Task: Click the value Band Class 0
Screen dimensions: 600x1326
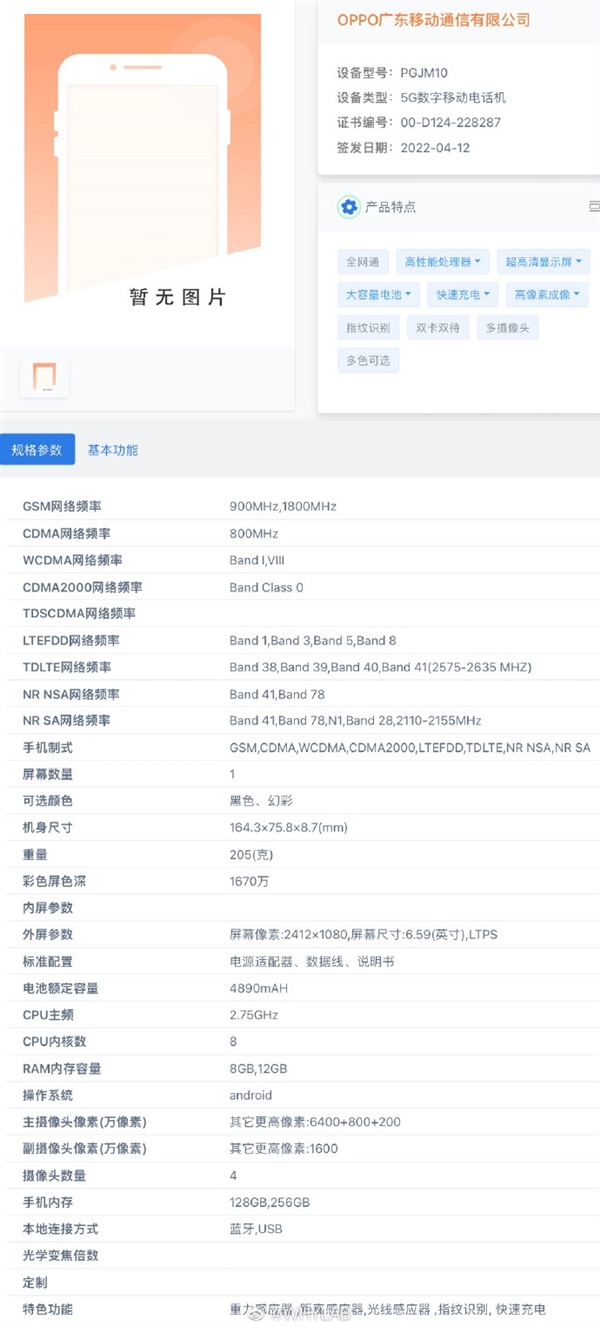Action: click(x=266, y=587)
